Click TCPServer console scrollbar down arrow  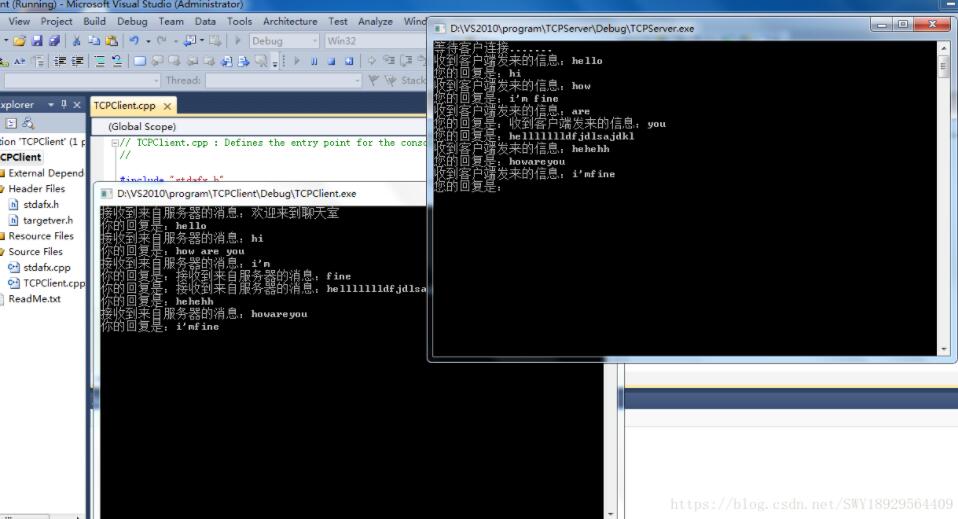pos(944,349)
